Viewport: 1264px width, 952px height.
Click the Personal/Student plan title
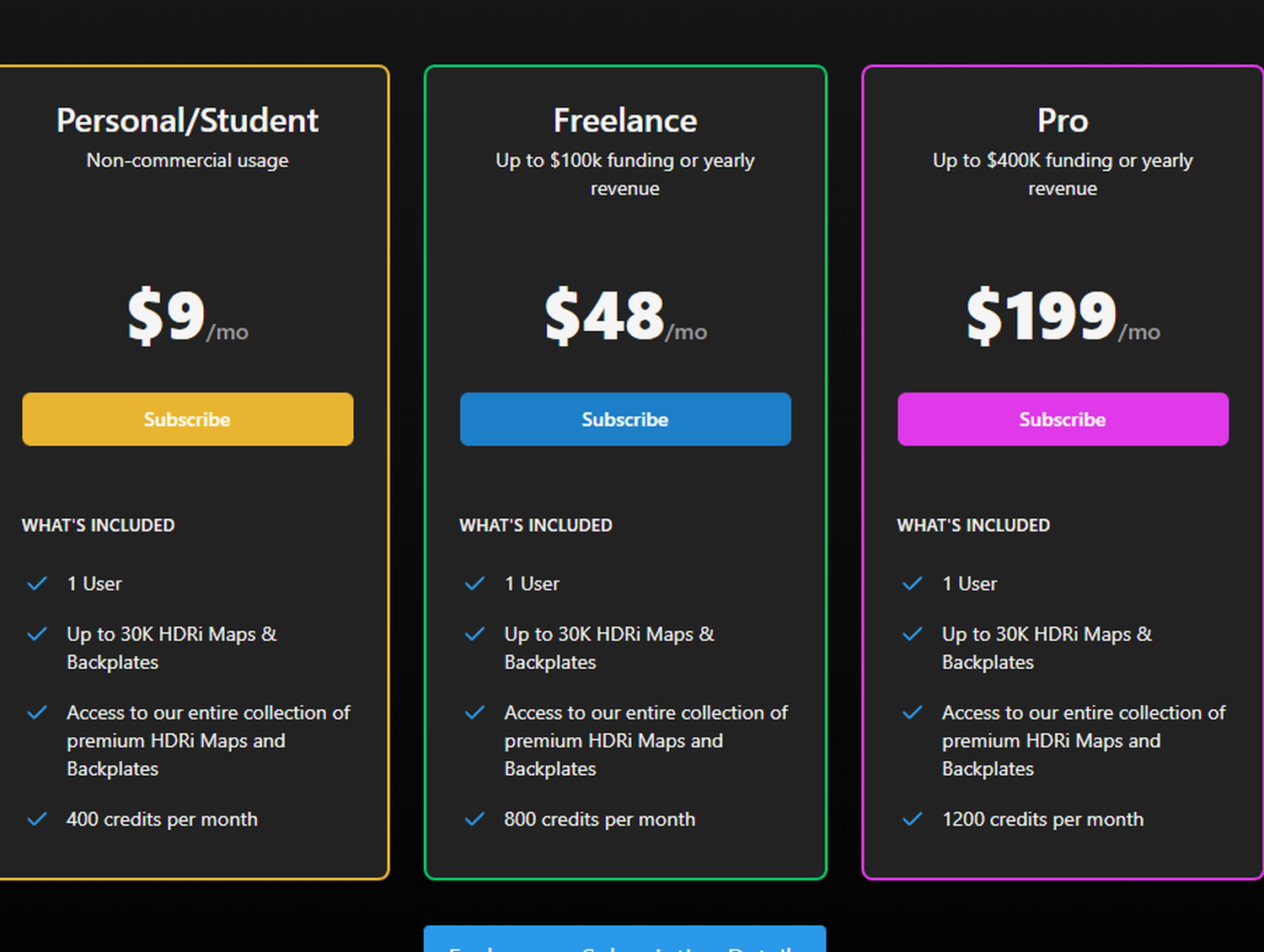point(187,120)
